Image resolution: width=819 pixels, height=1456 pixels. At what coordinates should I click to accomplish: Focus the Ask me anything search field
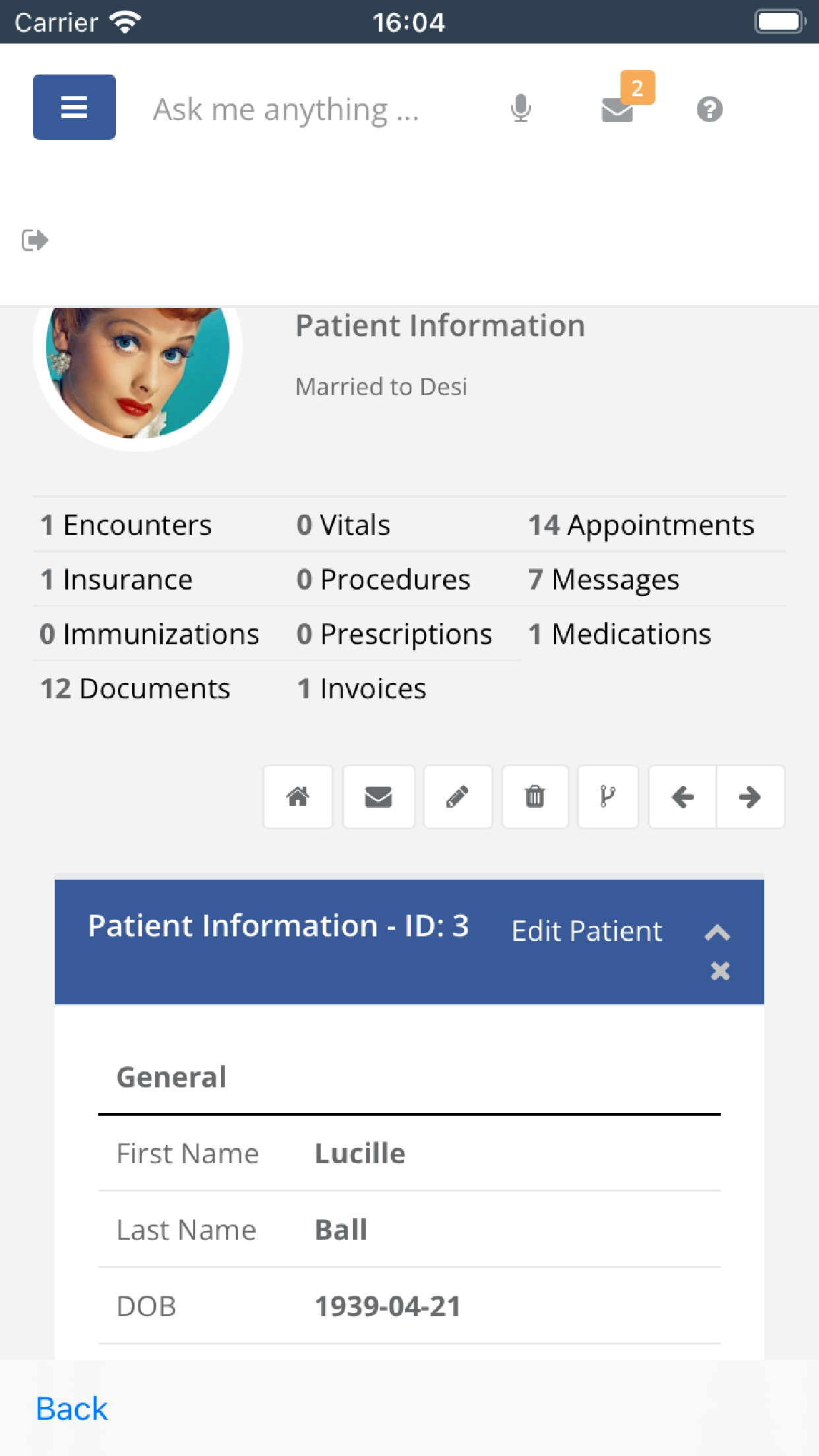pyautogui.click(x=286, y=109)
